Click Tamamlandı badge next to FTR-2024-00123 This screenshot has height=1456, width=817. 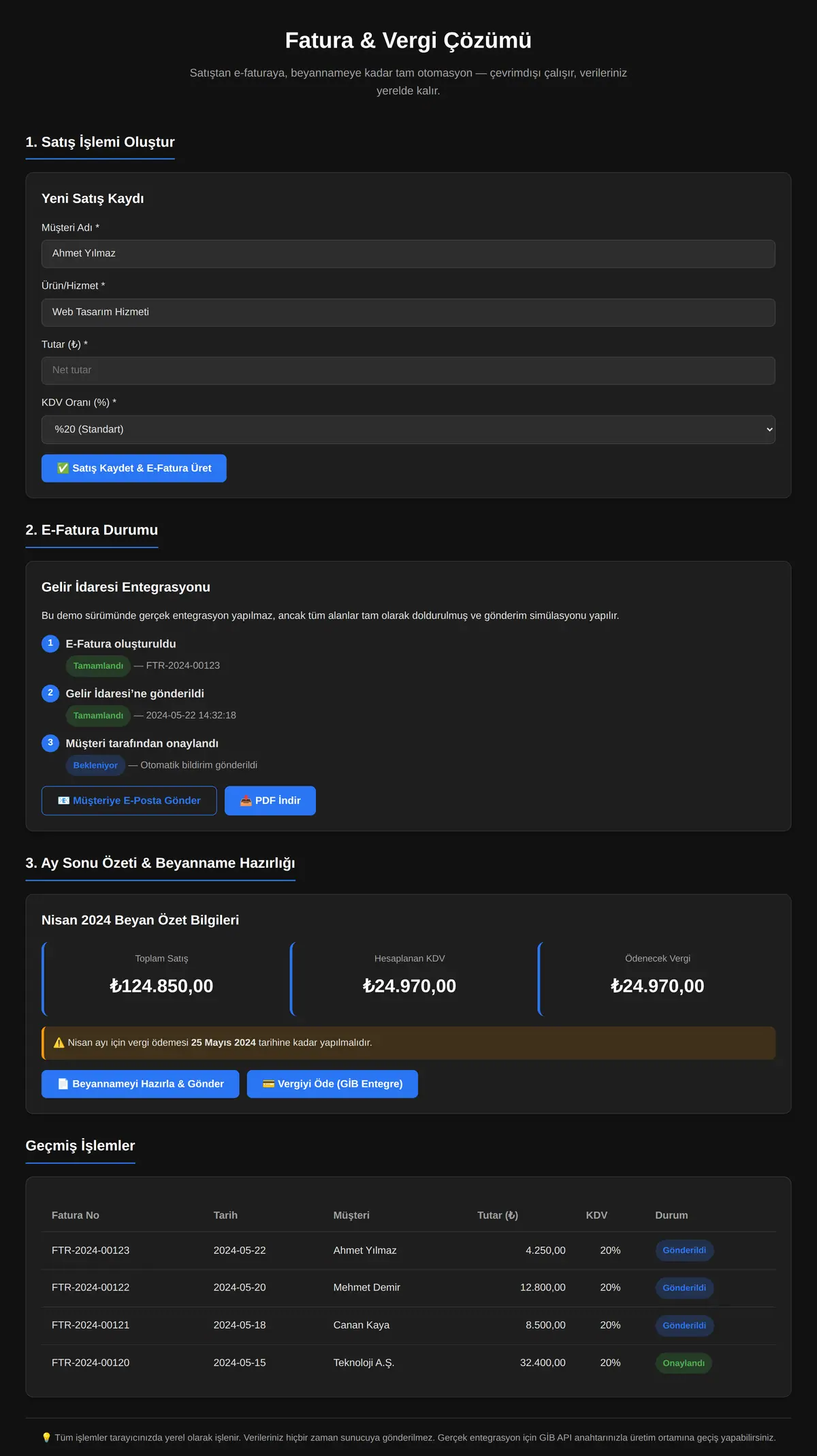click(98, 666)
